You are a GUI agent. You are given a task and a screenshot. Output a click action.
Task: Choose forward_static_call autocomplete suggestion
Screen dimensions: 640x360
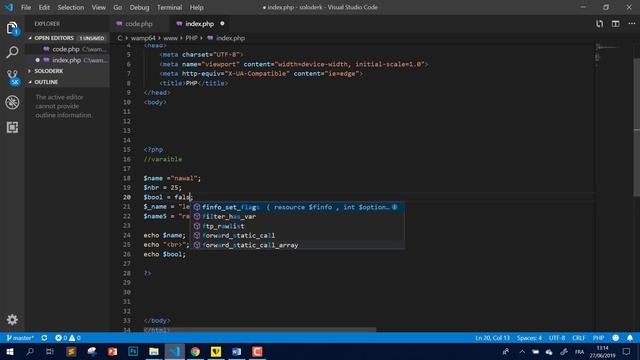(x=298, y=236)
